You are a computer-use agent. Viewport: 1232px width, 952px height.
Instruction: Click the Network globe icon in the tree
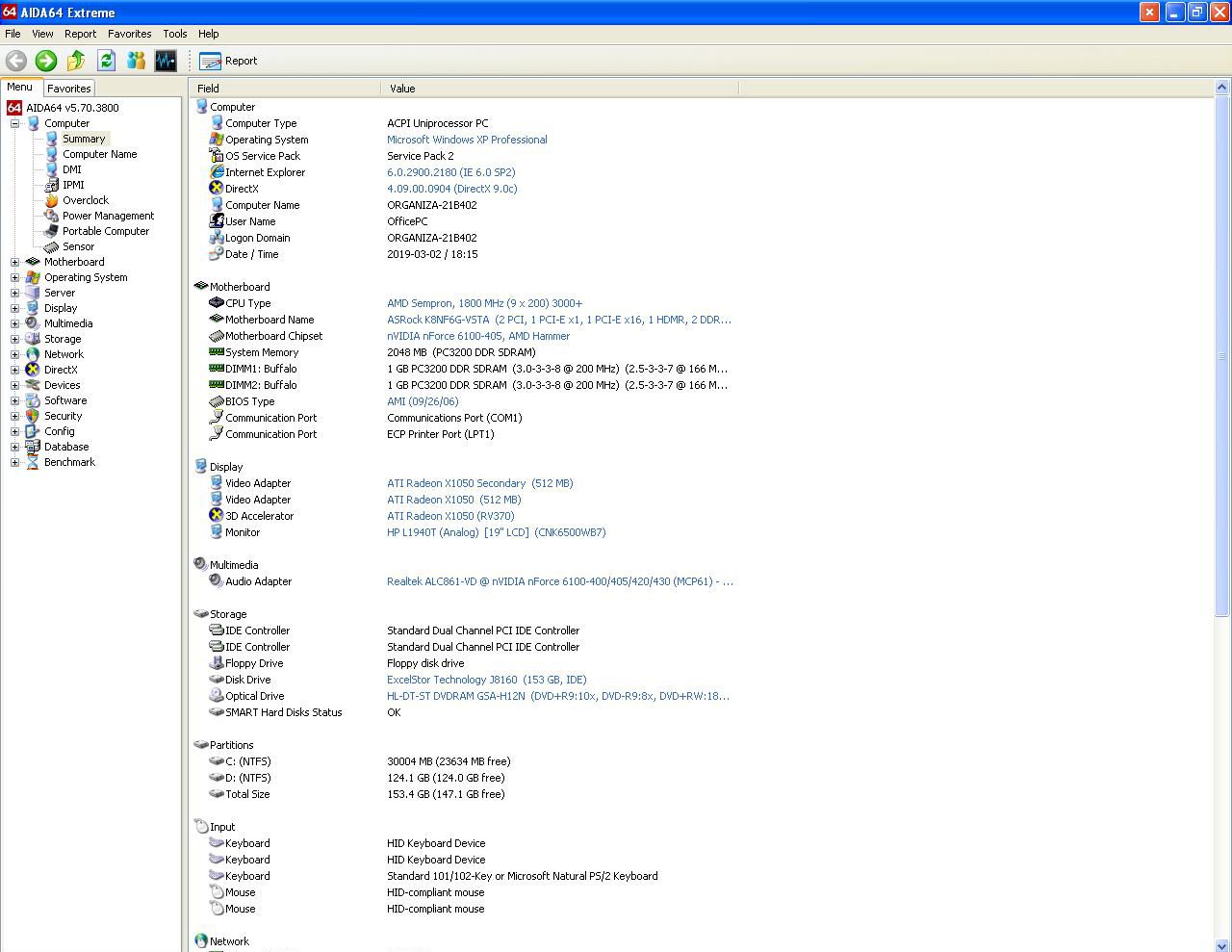(33, 354)
